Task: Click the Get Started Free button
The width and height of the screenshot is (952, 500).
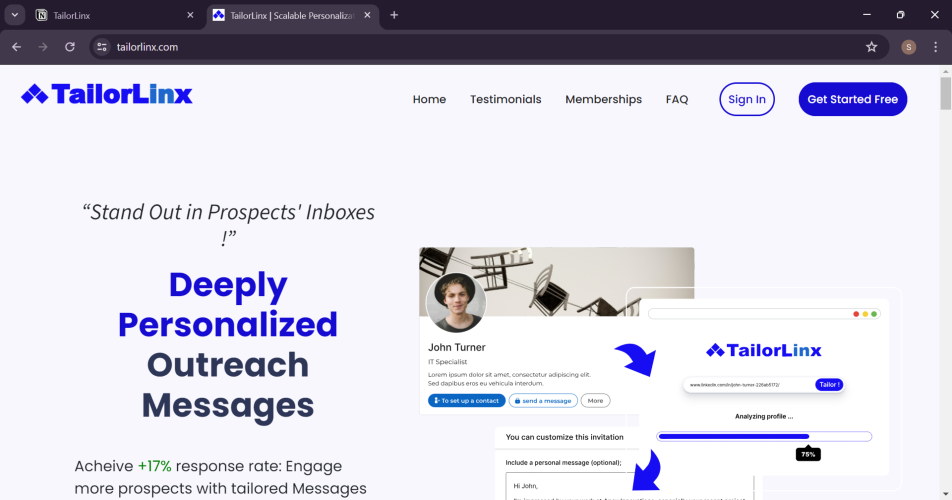Action: (x=852, y=99)
